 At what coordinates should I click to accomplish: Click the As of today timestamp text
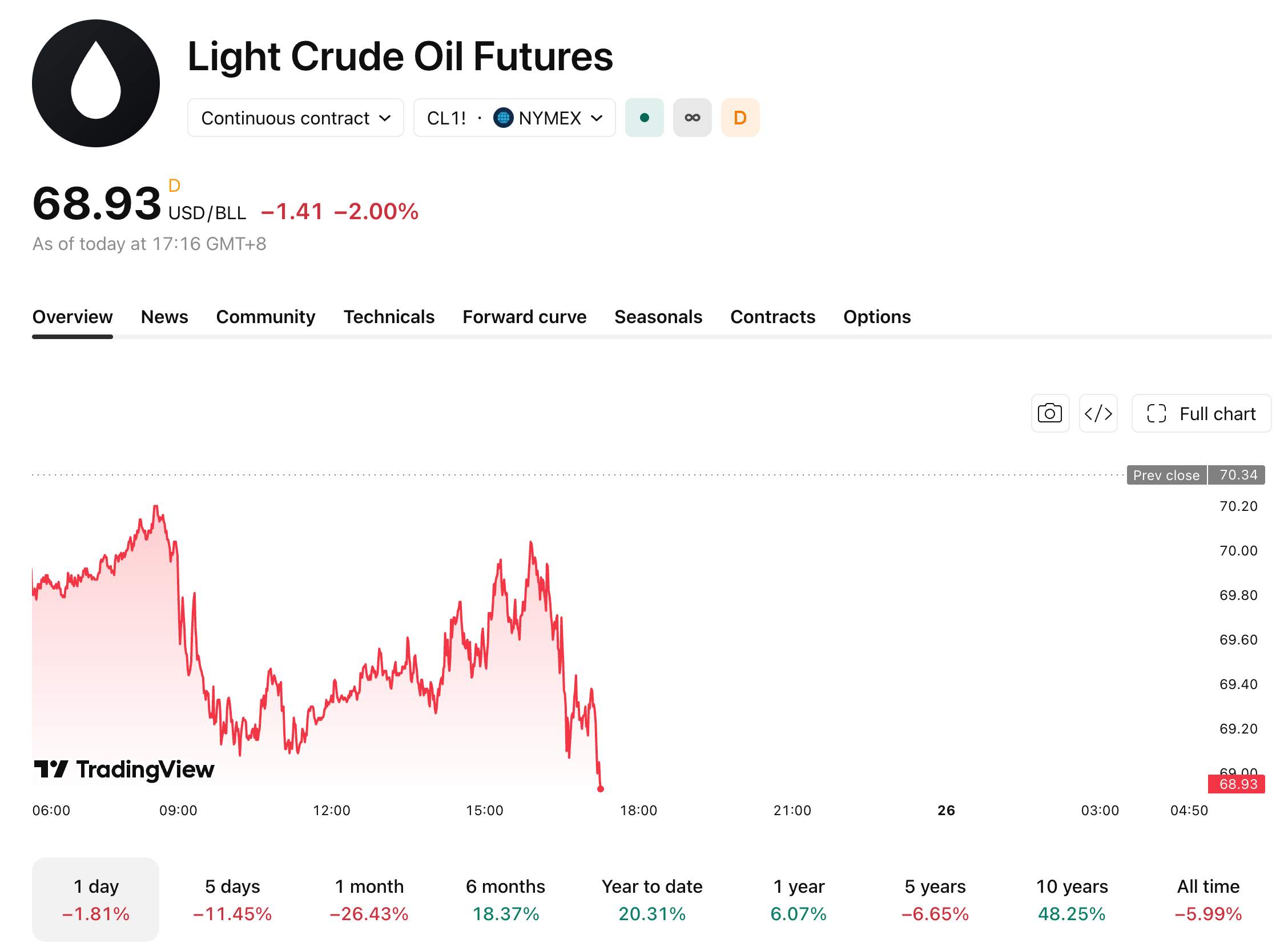150,244
